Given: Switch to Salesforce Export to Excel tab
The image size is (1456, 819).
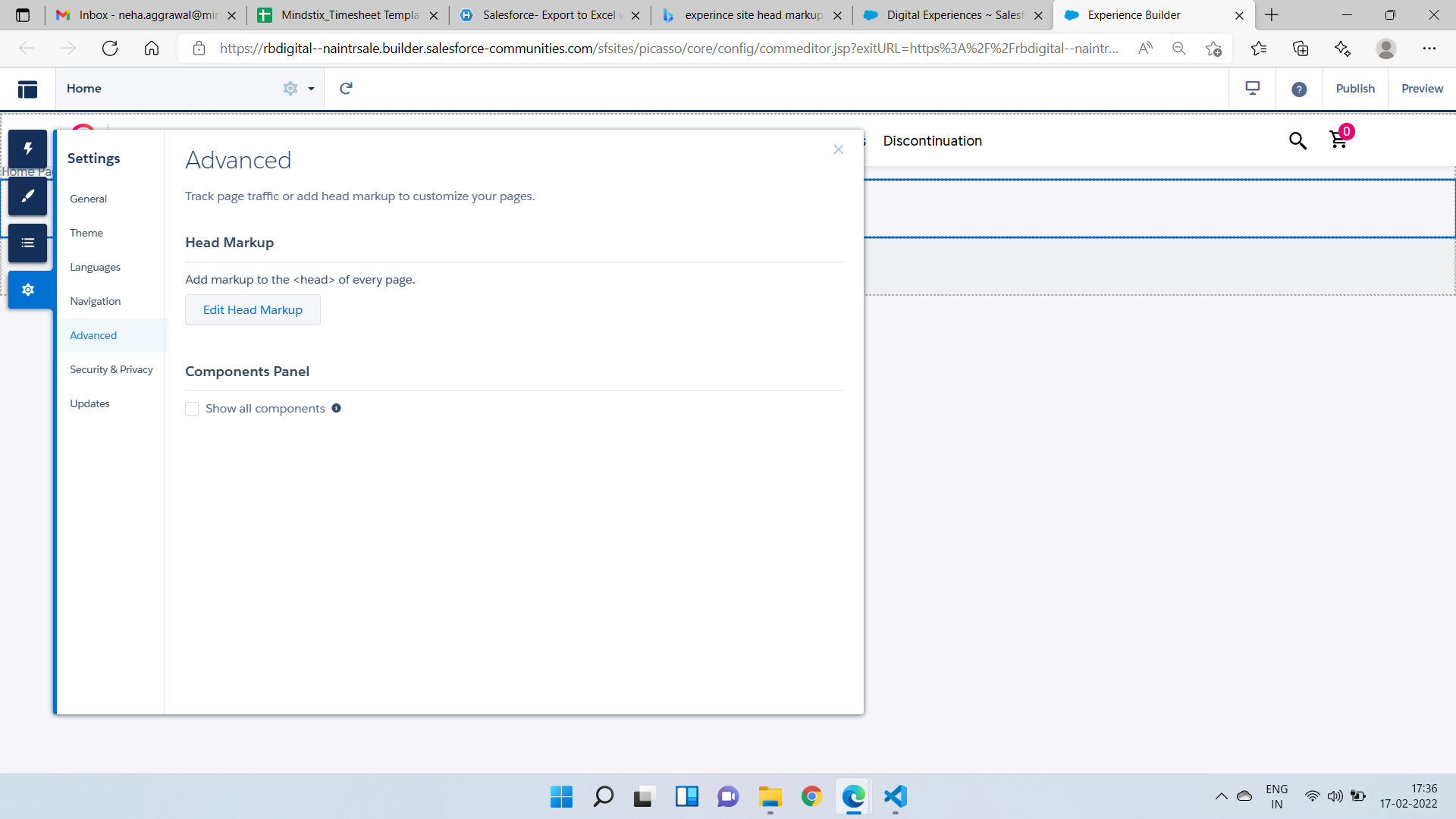Looking at the screenshot, I should click(x=550, y=15).
